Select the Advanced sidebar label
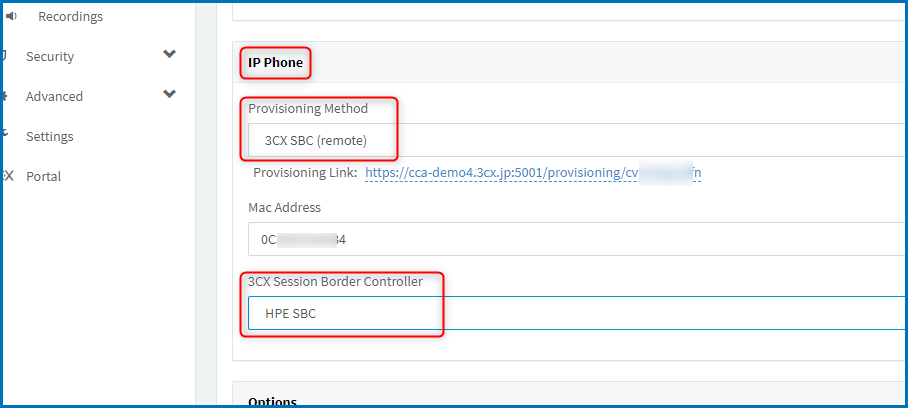The image size is (908, 408). click(54, 97)
